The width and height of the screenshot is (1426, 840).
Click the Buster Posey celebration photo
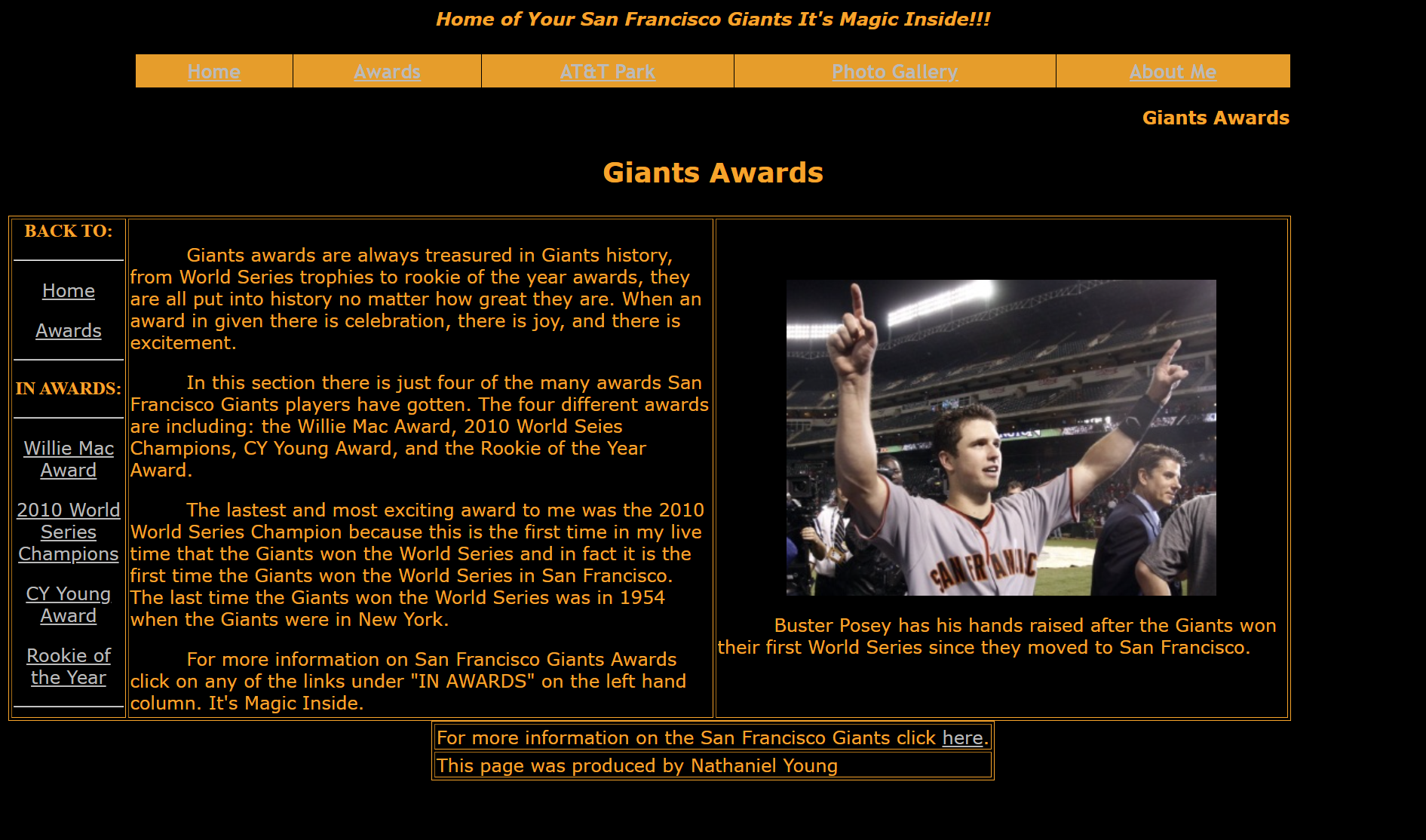[x=1001, y=437]
